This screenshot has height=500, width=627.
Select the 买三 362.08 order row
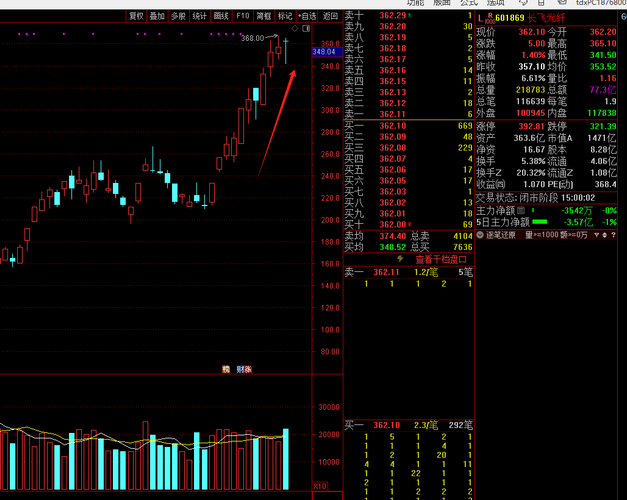[409, 148]
